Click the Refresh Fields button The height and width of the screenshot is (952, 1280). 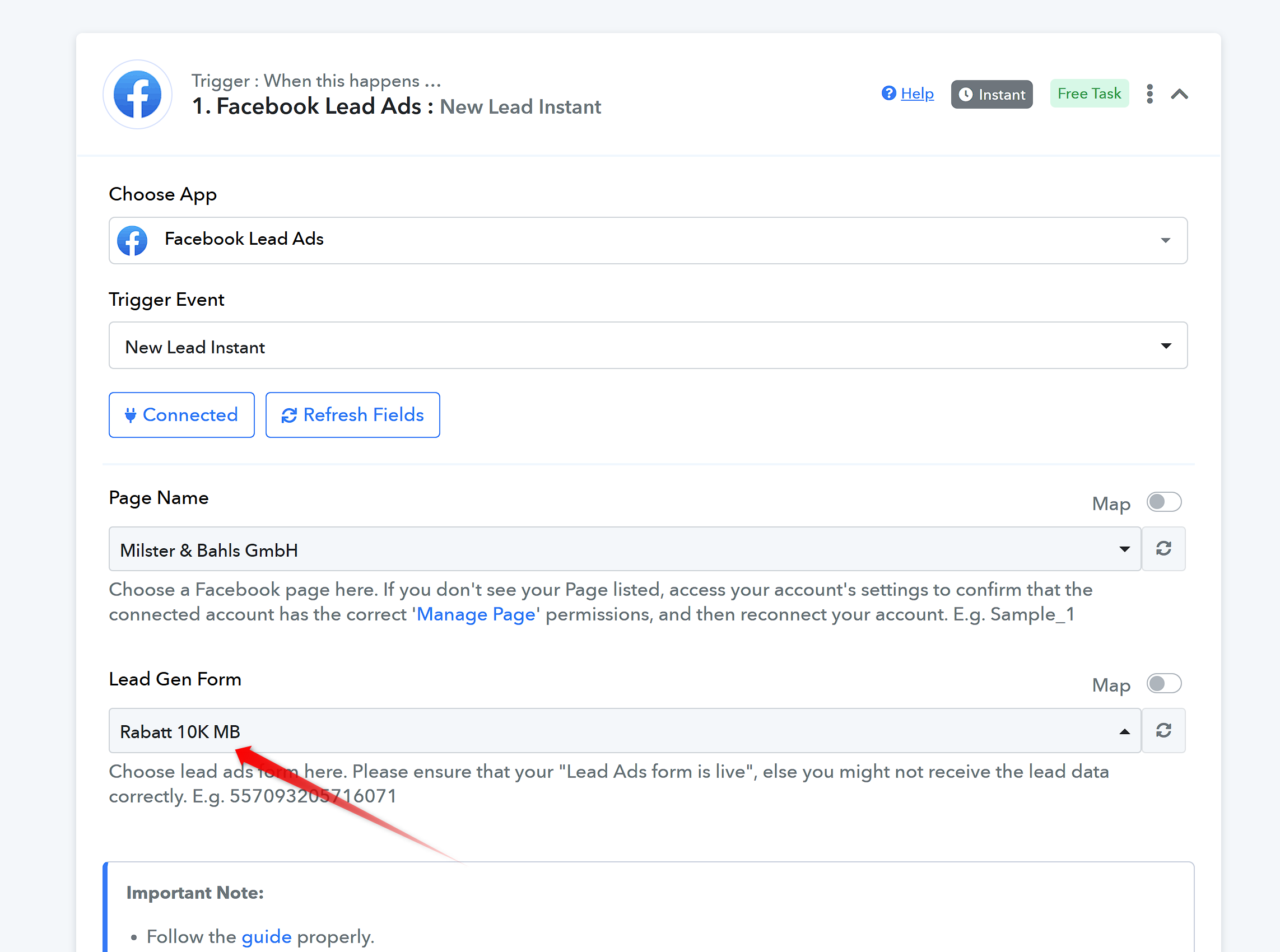coord(352,415)
